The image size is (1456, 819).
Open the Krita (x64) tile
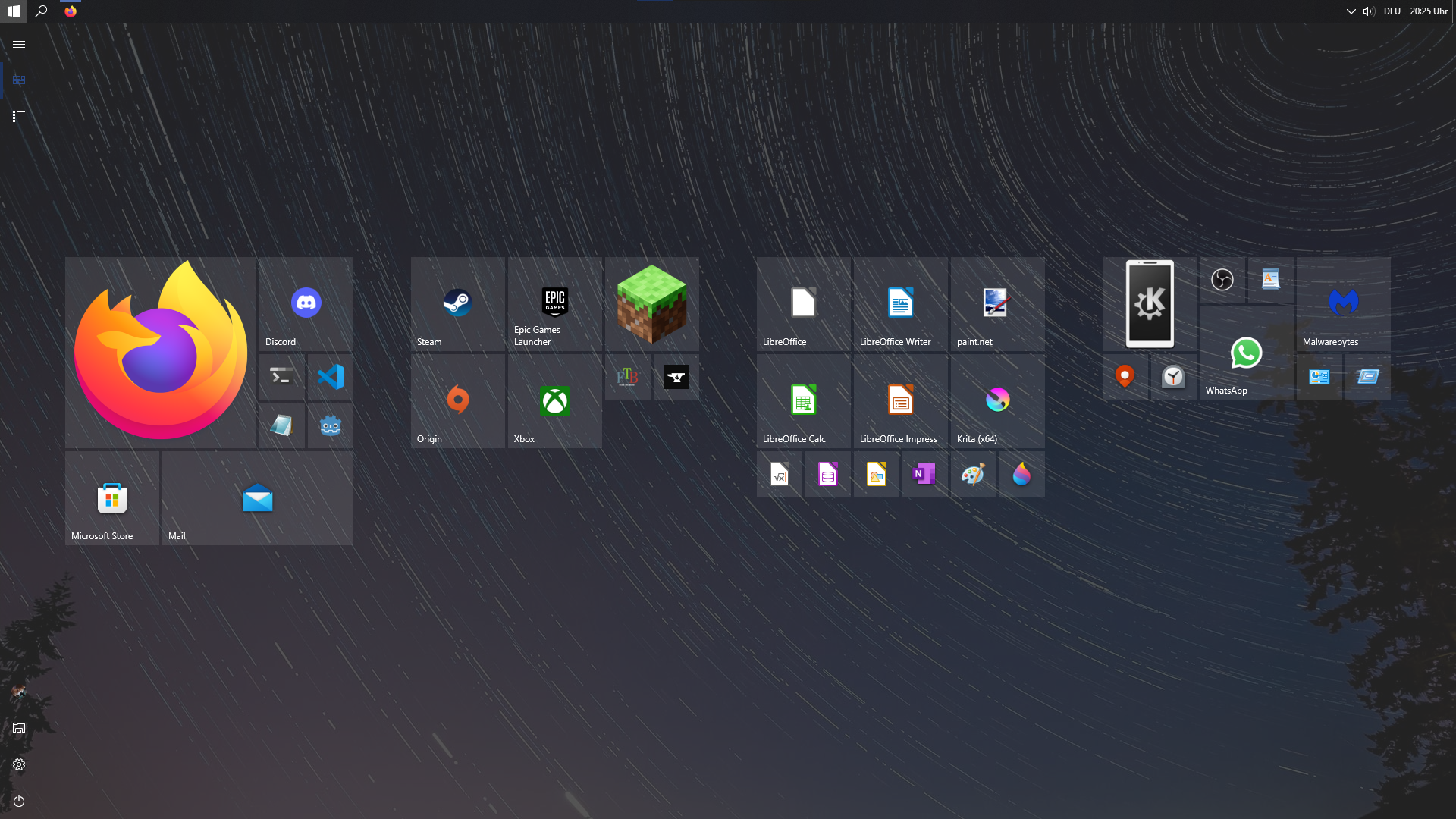(998, 401)
